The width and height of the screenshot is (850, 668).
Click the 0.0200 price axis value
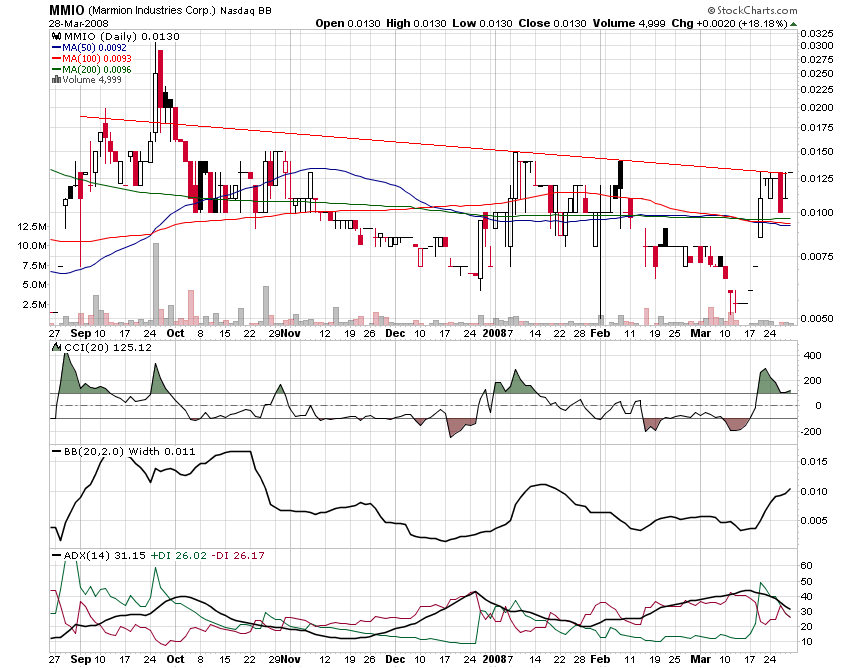(x=817, y=107)
